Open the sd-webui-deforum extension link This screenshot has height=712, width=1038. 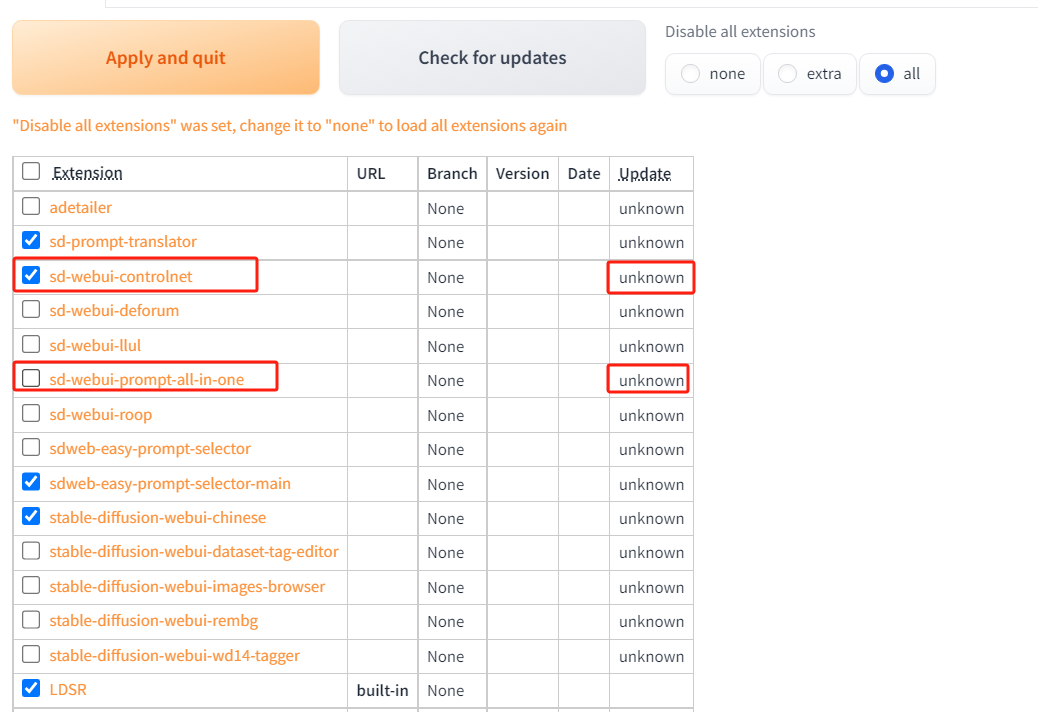click(x=114, y=311)
